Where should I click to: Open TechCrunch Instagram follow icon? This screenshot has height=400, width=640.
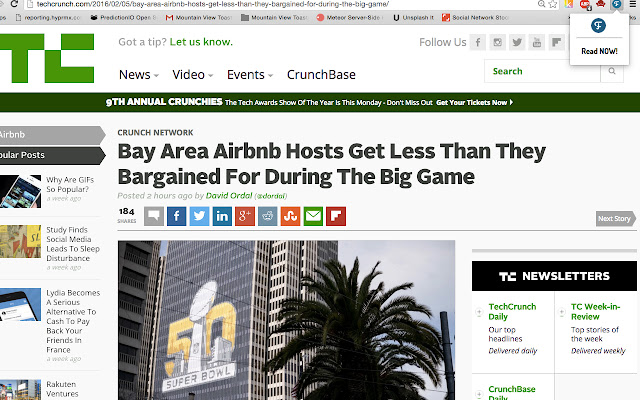pos(498,42)
